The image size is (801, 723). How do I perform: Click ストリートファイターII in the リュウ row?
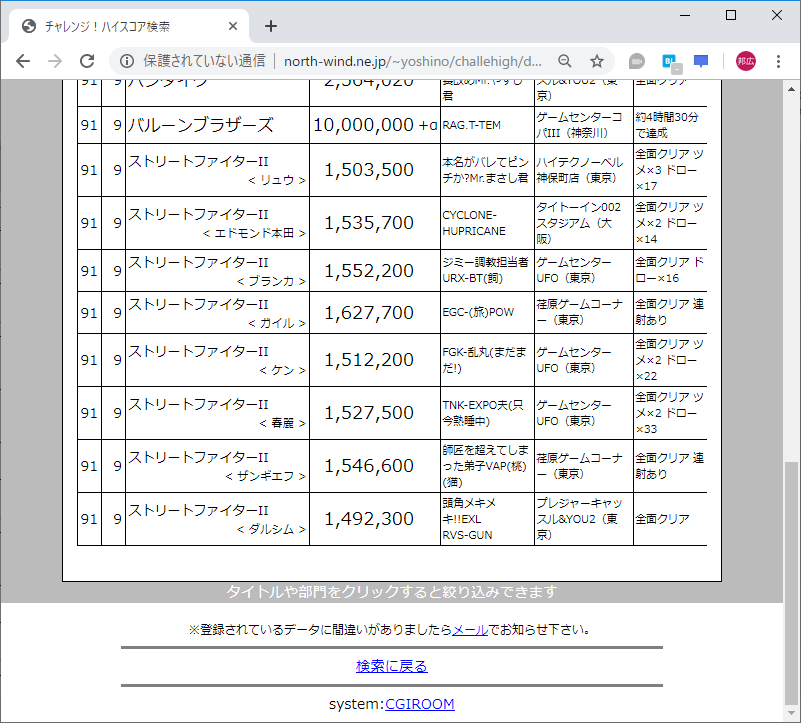198,161
